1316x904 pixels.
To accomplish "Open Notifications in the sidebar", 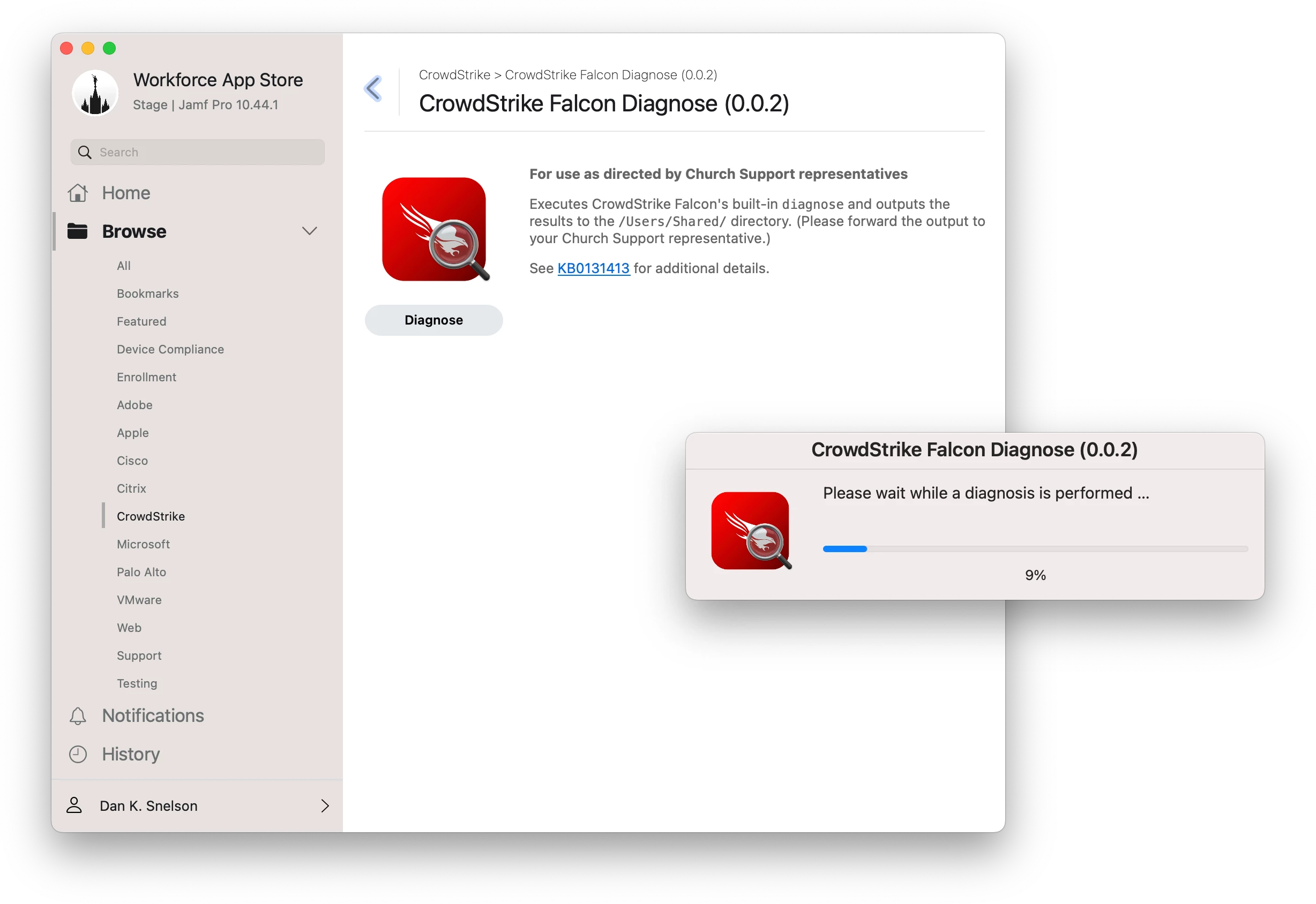I will (153, 716).
